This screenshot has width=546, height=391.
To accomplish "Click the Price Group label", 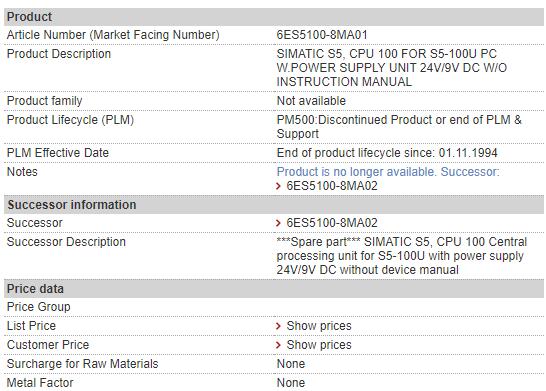I will tap(39, 307).
